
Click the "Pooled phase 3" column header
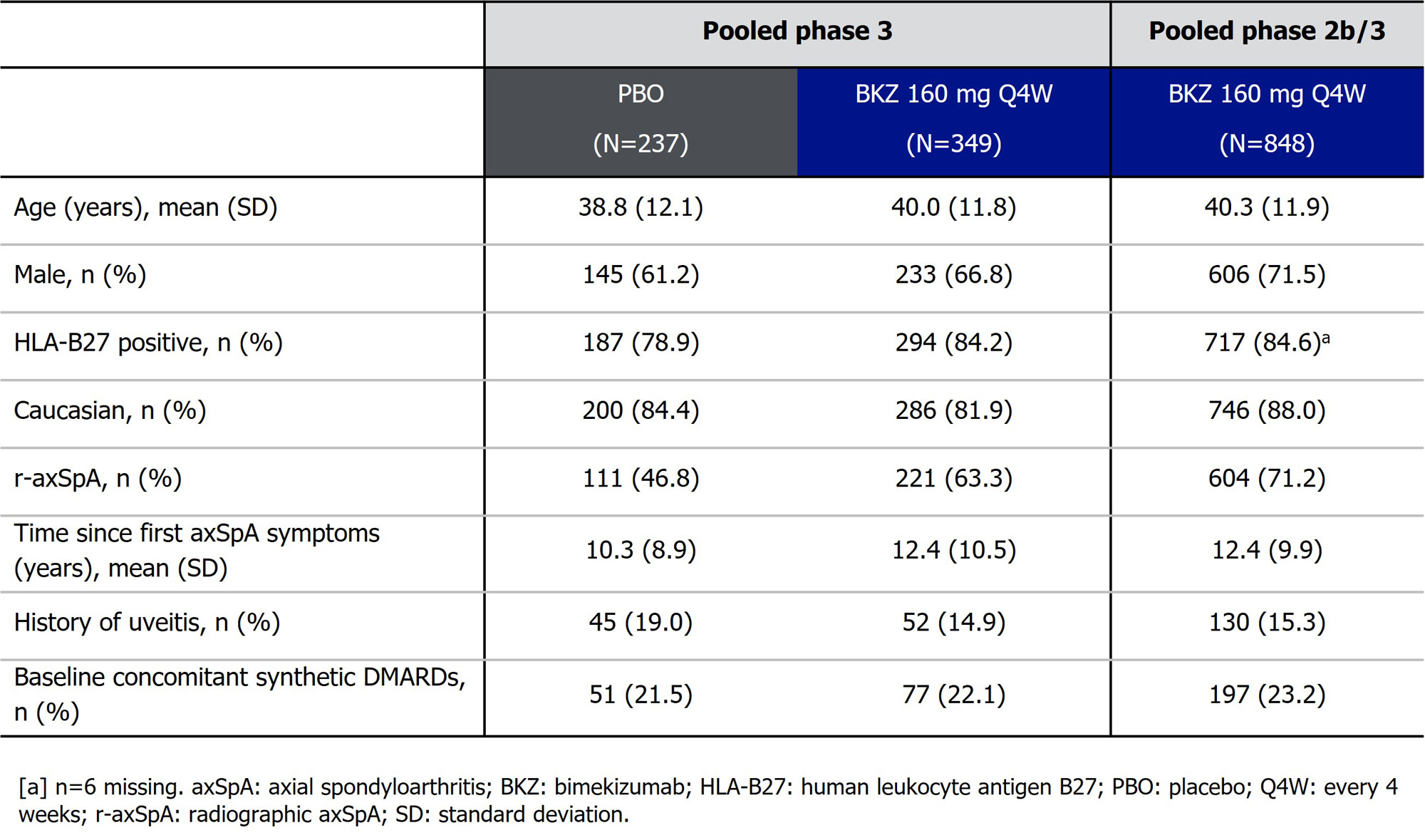point(797,31)
